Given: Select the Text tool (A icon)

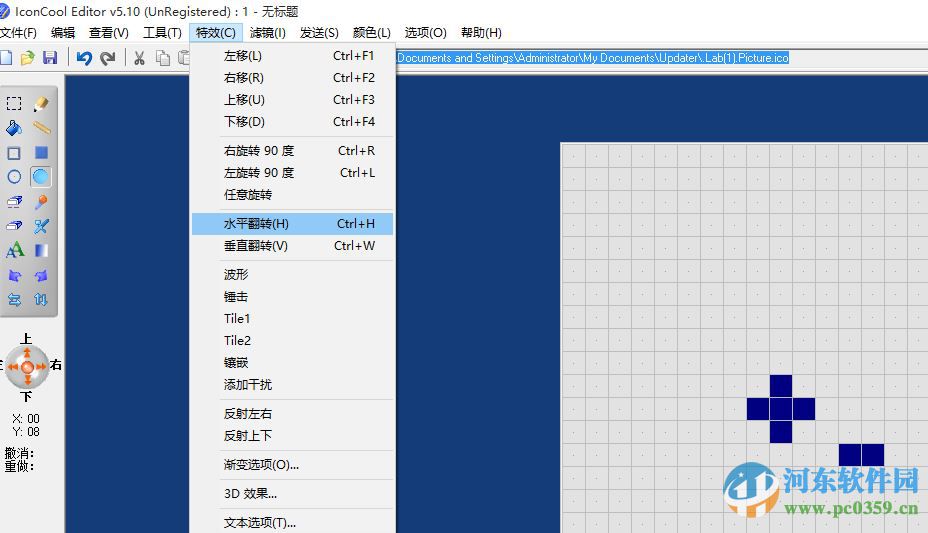Looking at the screenshot, I should (15, 250).
